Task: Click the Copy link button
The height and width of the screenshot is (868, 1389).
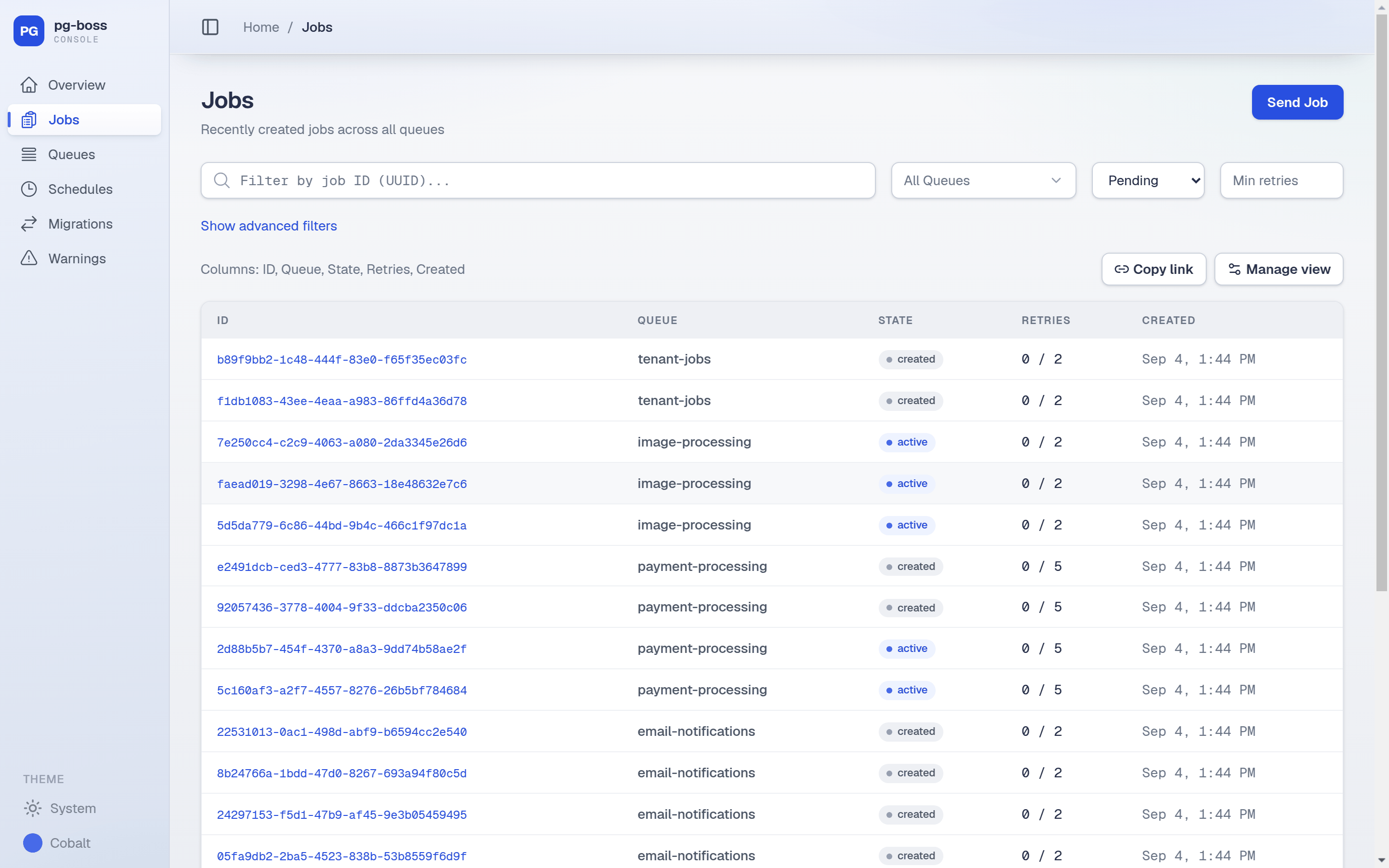Action: [1154, 269]
